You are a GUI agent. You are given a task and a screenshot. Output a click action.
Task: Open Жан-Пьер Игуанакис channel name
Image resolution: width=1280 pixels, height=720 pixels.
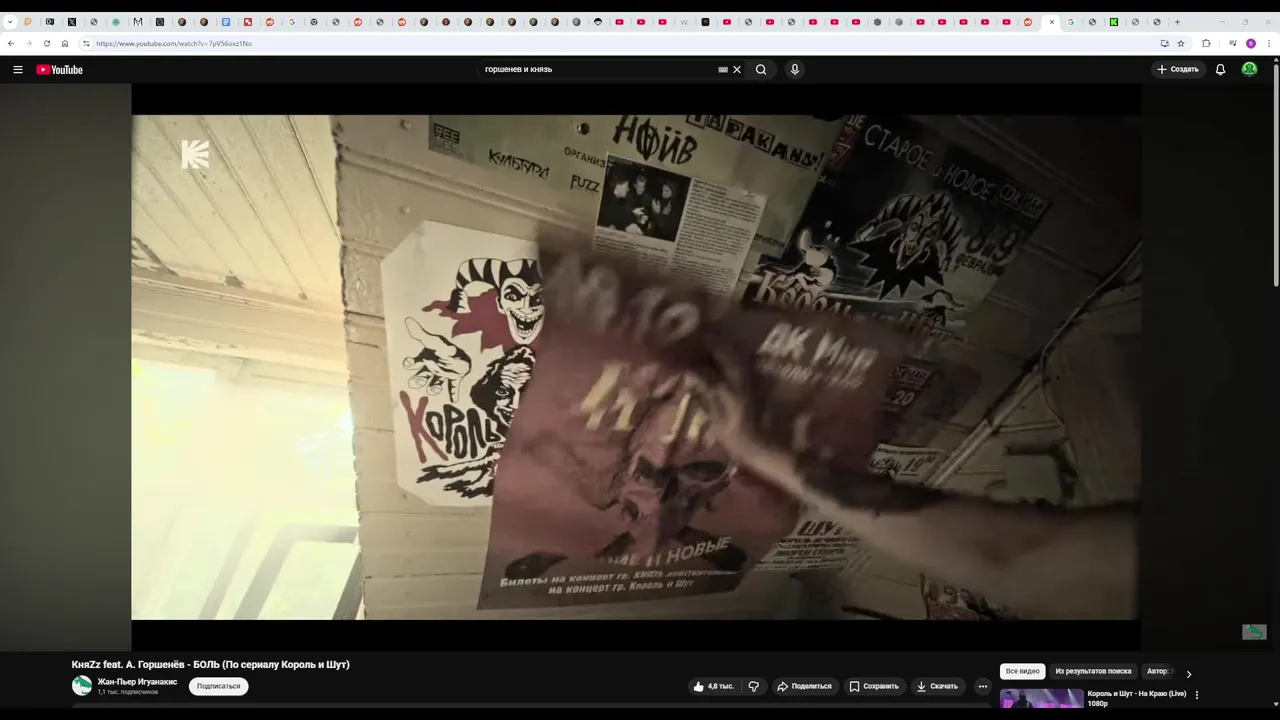tap(137, 681)
